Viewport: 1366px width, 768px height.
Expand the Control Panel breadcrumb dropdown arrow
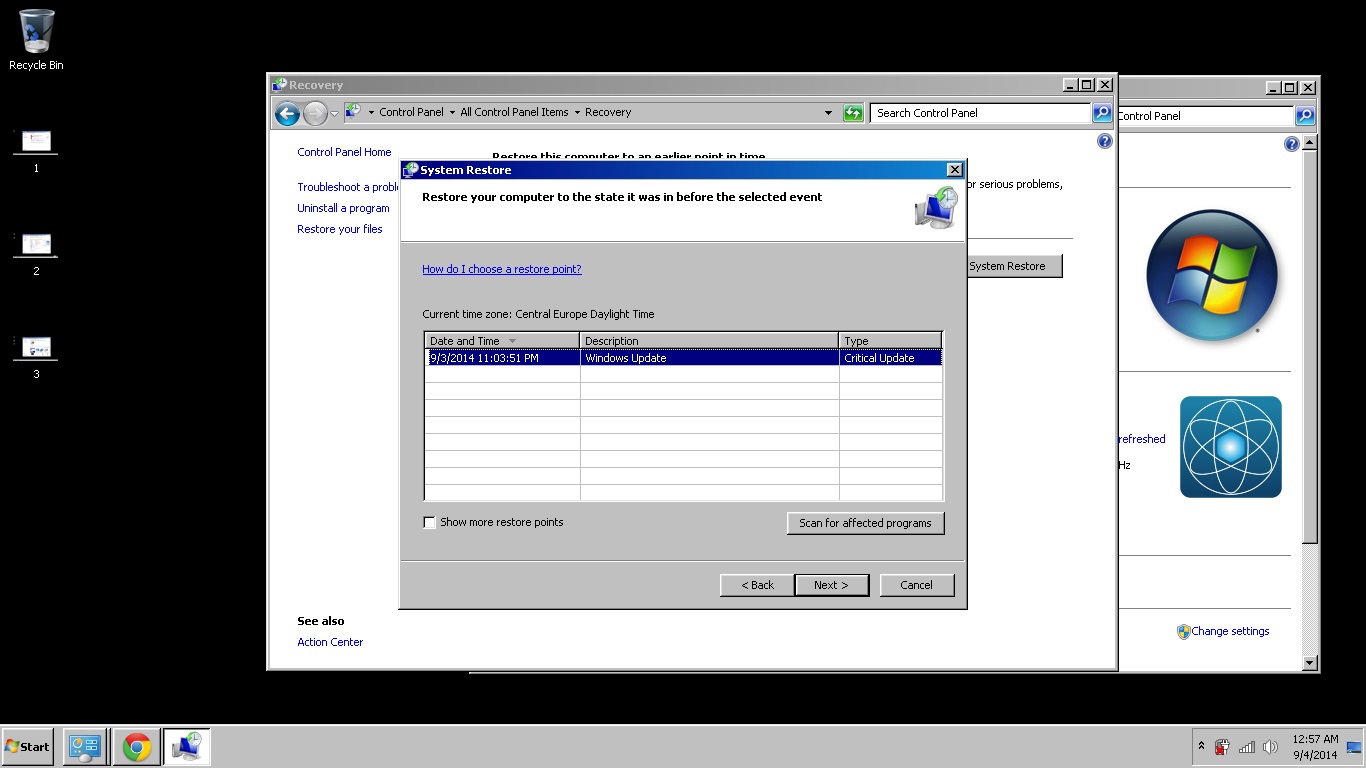452,113
